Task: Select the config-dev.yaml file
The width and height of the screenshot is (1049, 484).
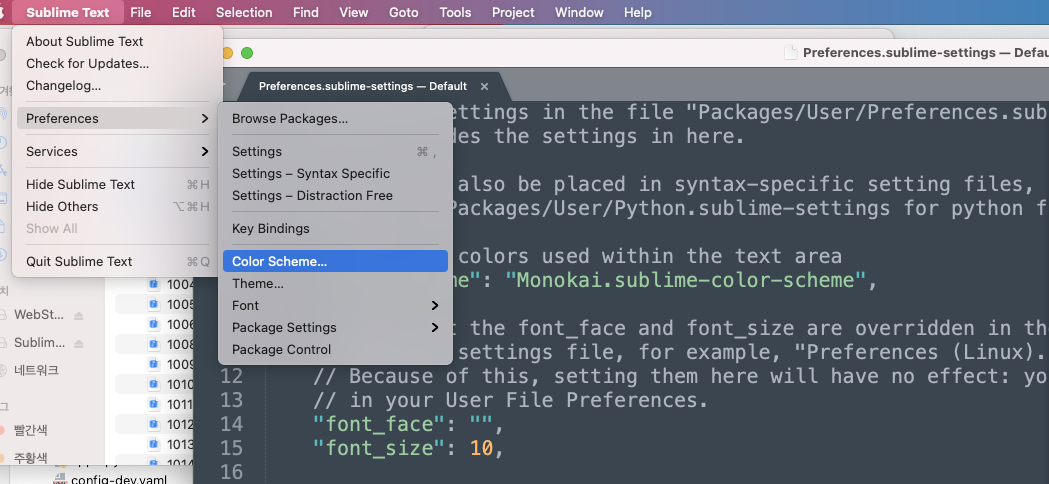Action: tap(119, 479)
